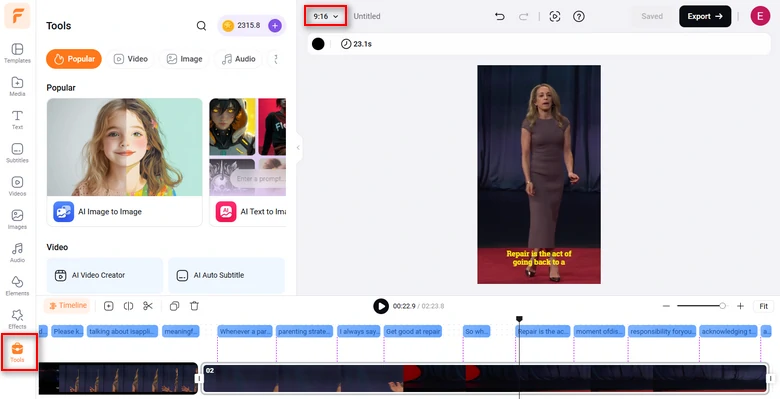Screen dimensions: 780x399
Task: Open the Templates sidebar panel
Action: click(x=17, y=53)
